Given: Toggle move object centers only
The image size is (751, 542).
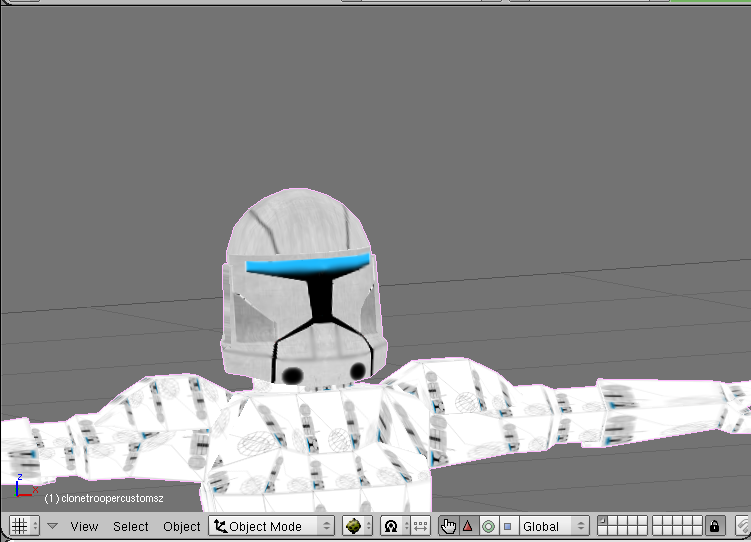Looking at the screenshot, I should [x=421, y=526].
